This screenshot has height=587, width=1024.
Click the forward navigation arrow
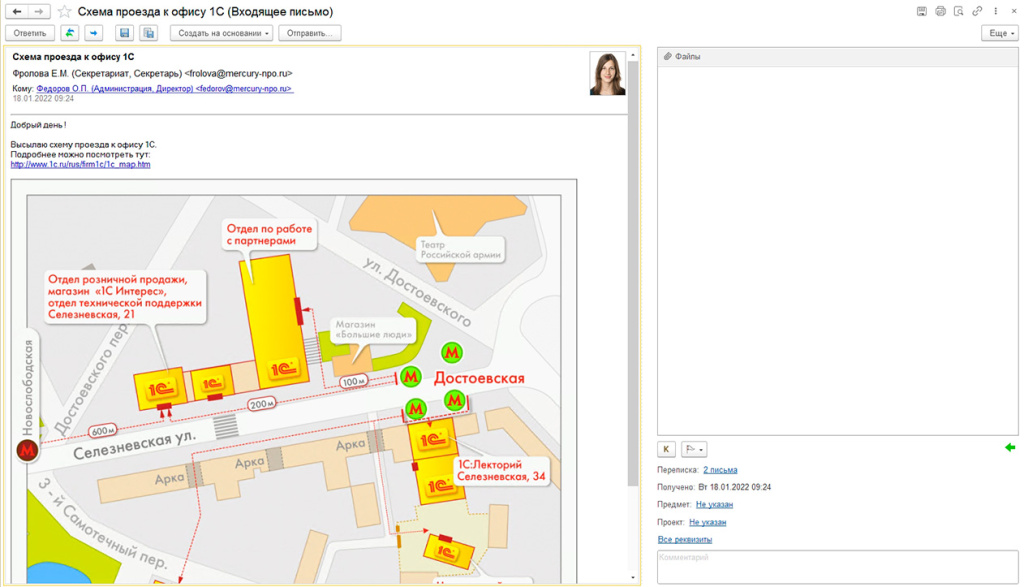(x=39, y=11)
